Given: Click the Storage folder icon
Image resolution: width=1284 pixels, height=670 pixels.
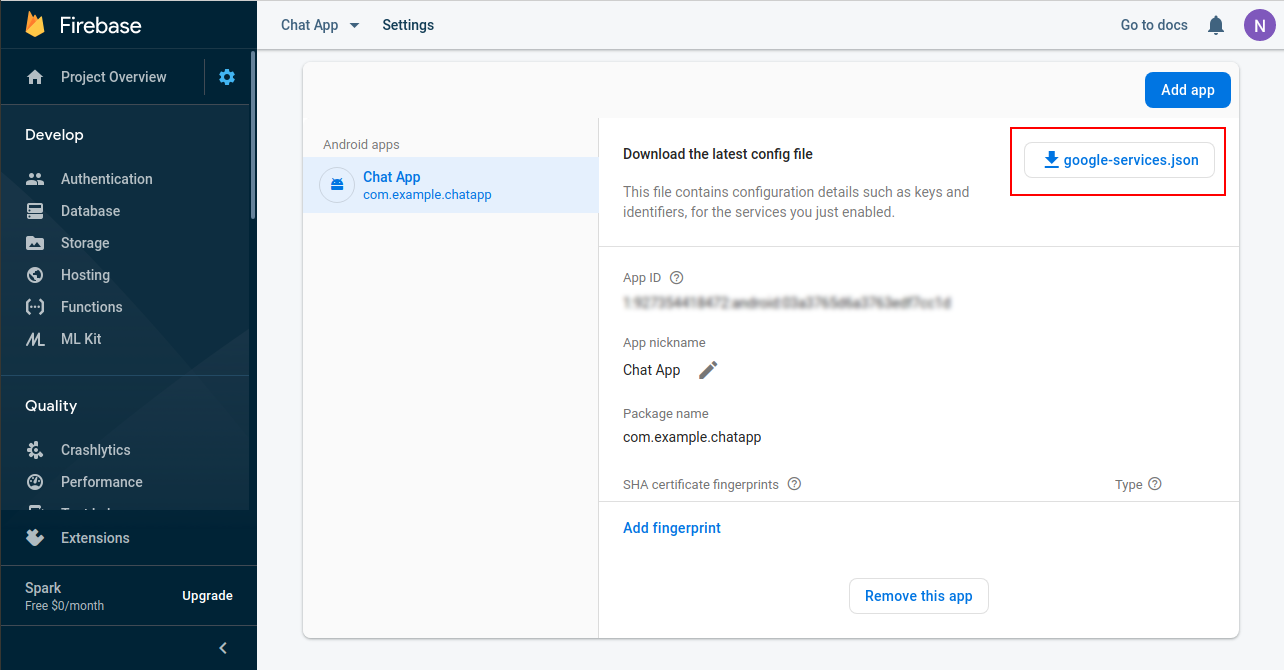Looking at the screenshot, I should point(35,243).
